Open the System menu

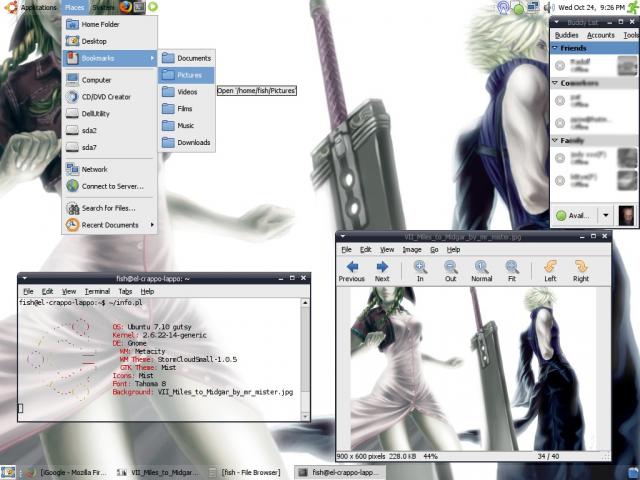click(103, 7)
